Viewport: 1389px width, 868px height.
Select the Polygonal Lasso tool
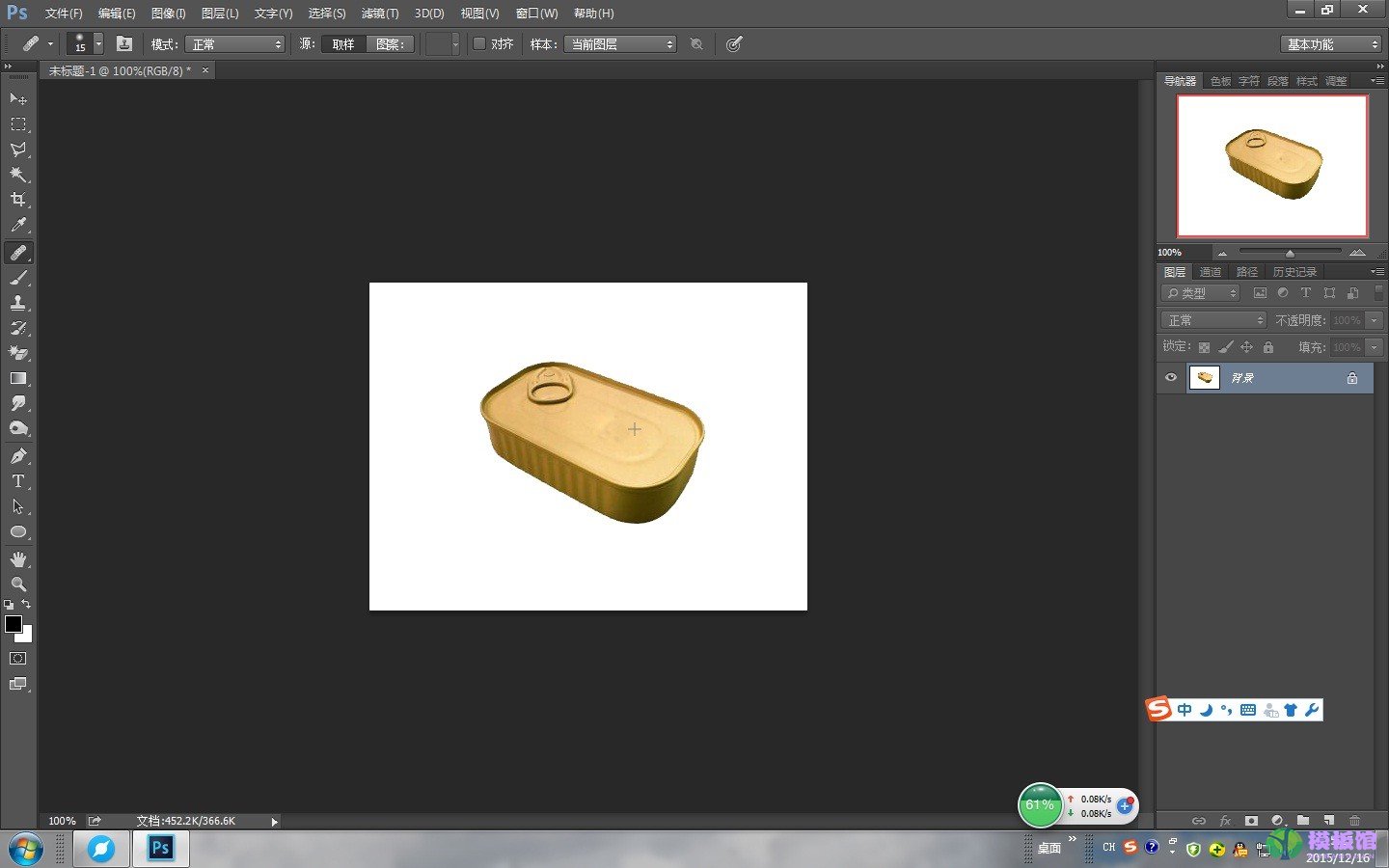tap(18, 149)
